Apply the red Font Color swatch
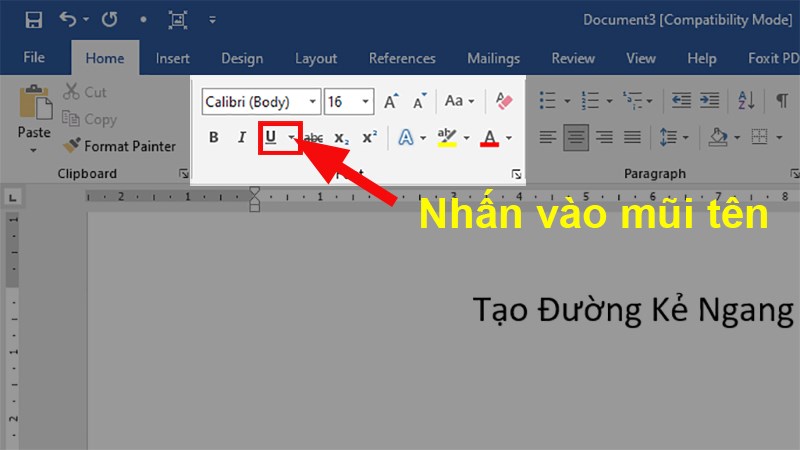The width and height of the screenshot is (800, 450). 489,137
